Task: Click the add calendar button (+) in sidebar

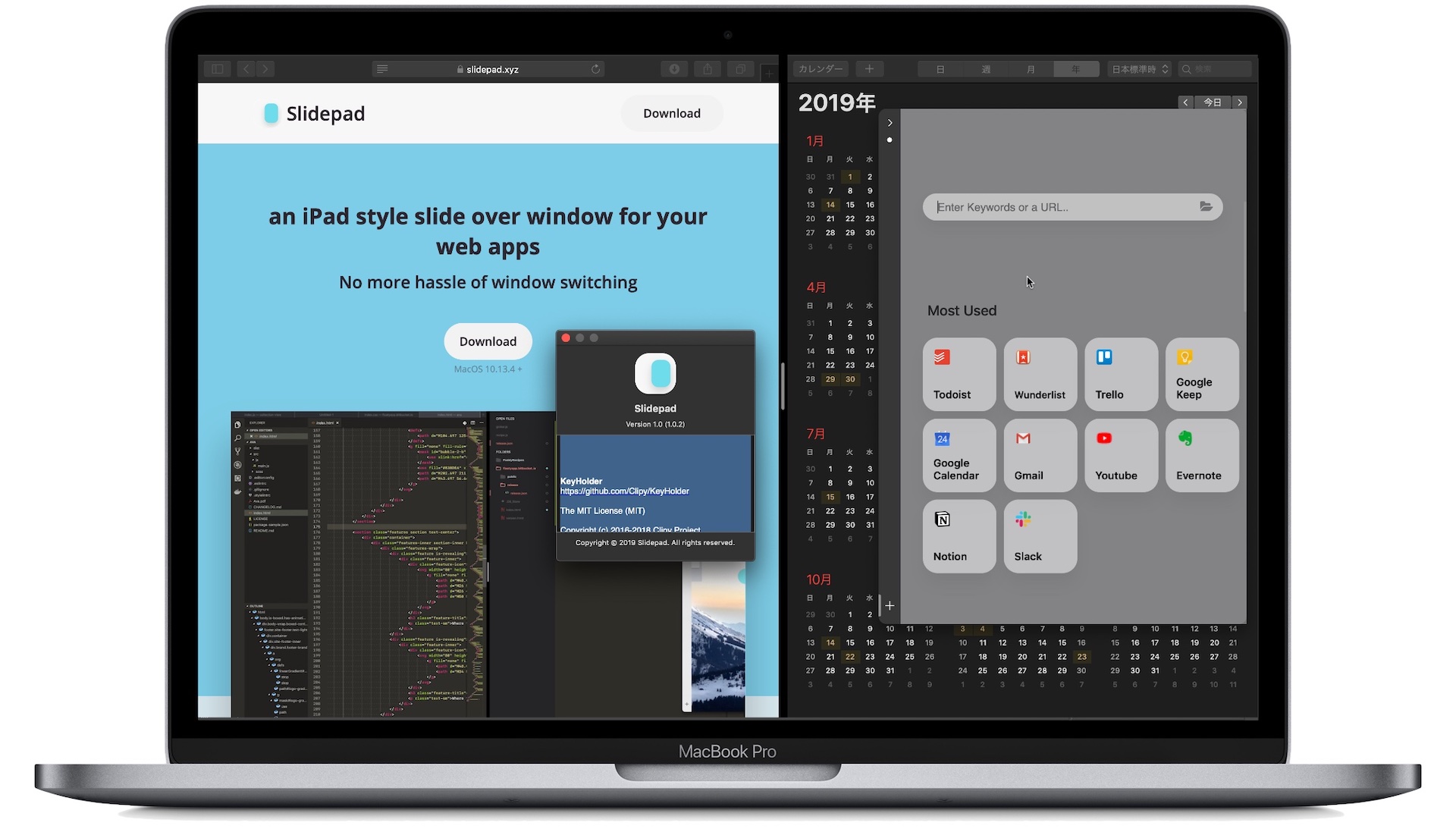Action: pos(869,68)
